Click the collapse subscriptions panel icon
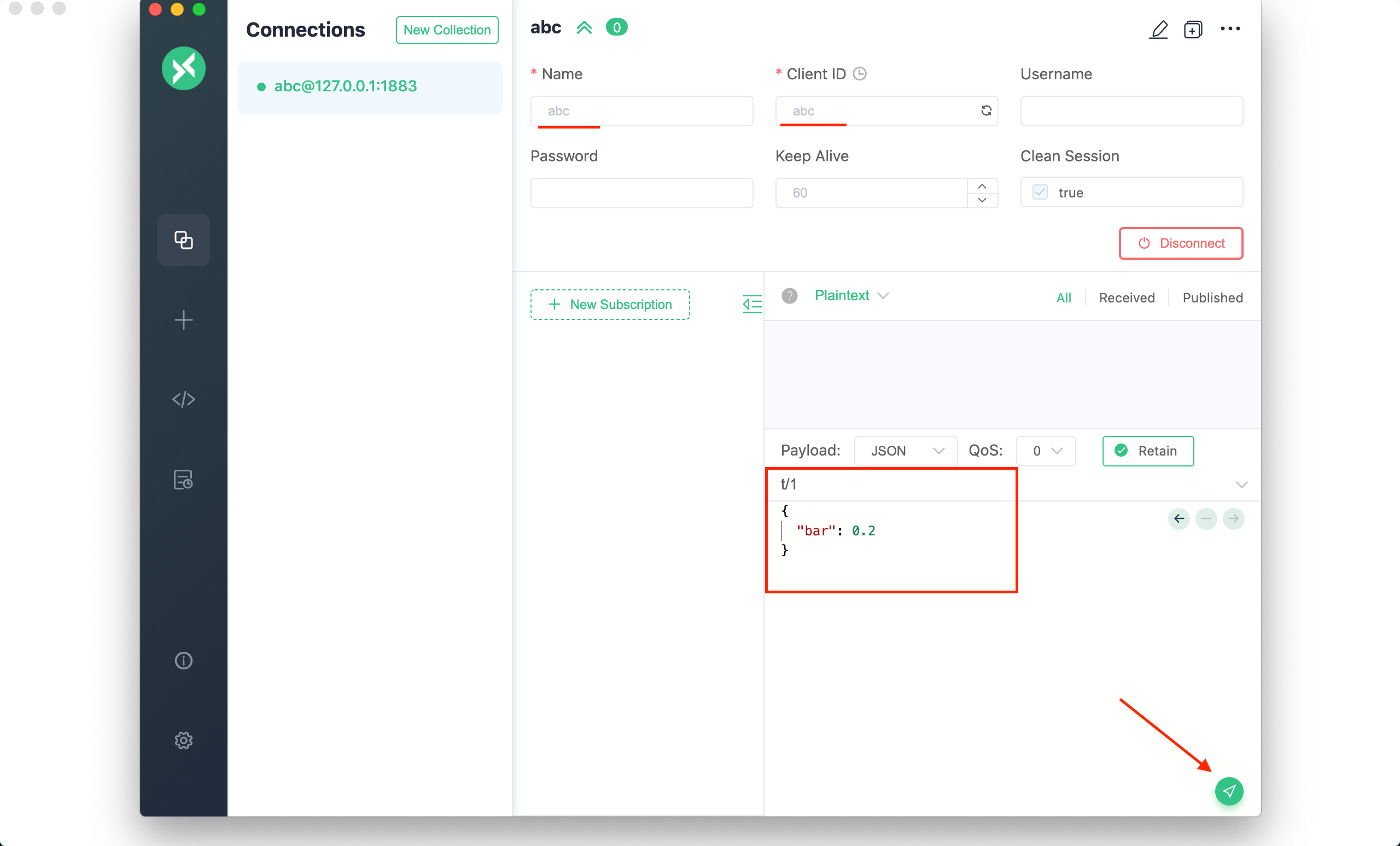This screenshot has width=1400, height=846. pyautogui.click(x=752, y=304)
